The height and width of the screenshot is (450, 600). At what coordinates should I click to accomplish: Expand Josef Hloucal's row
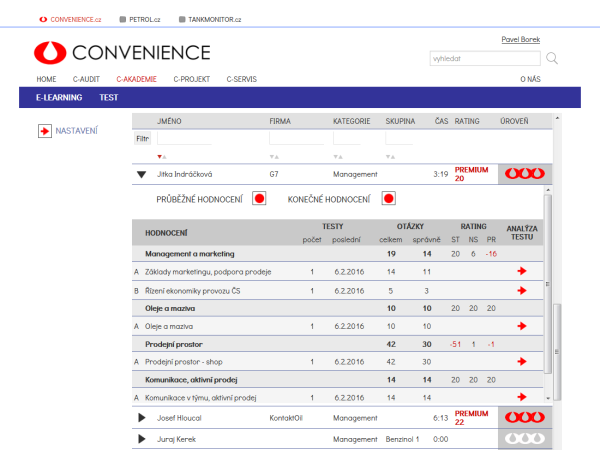142,417
